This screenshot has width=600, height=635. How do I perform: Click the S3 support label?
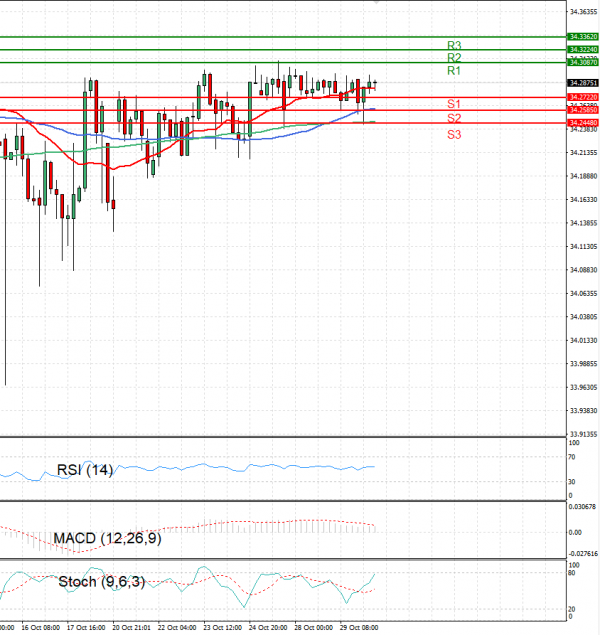[x=454, y=134]
